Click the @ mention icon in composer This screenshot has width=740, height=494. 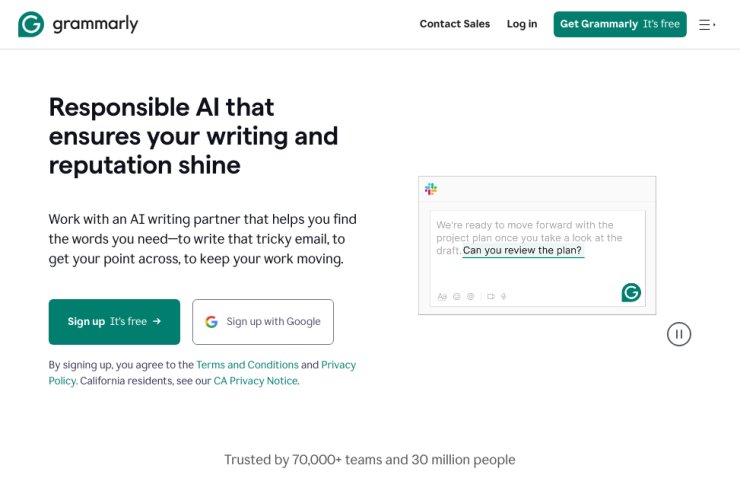[471, 296]
